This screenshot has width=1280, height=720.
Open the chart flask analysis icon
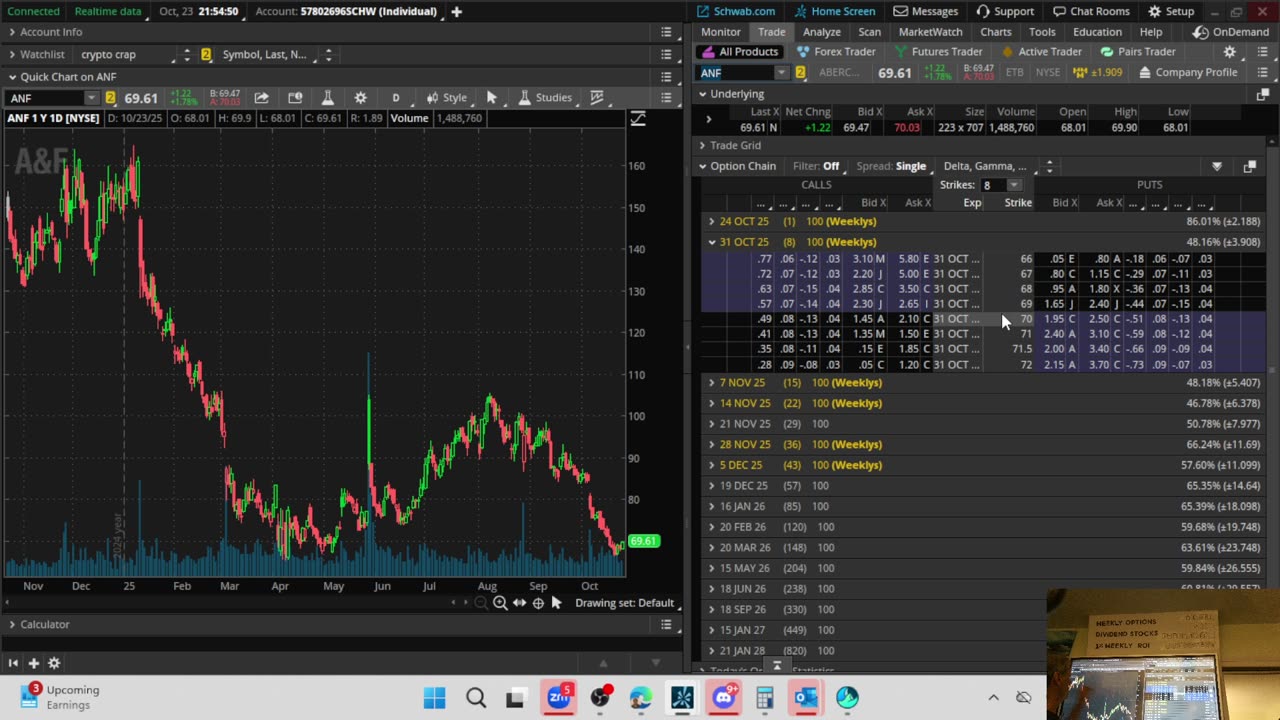327,97
